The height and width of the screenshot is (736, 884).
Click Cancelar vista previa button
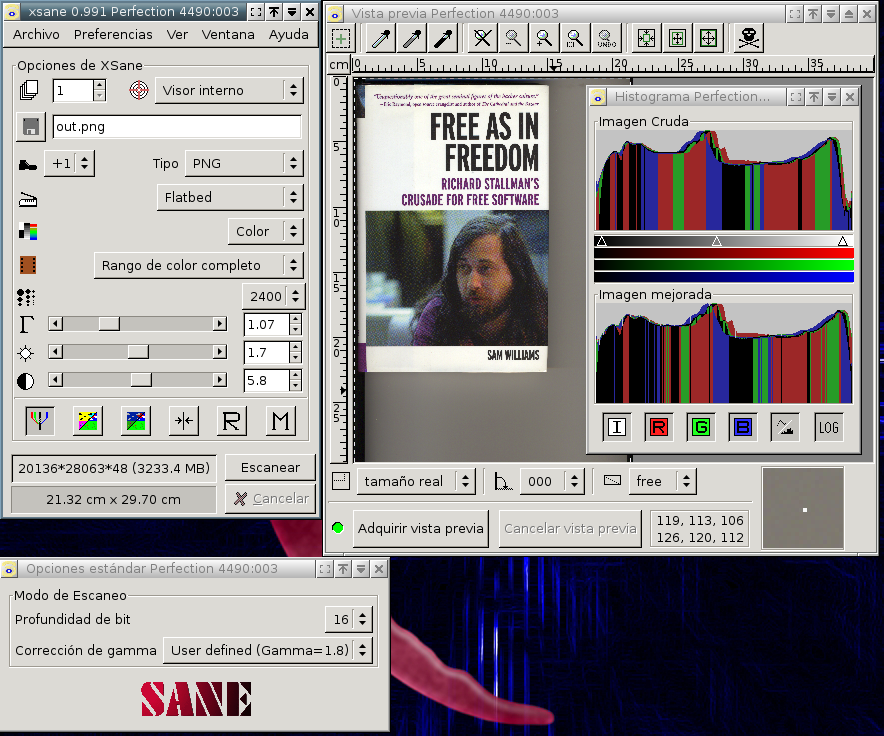pos(570,528)
